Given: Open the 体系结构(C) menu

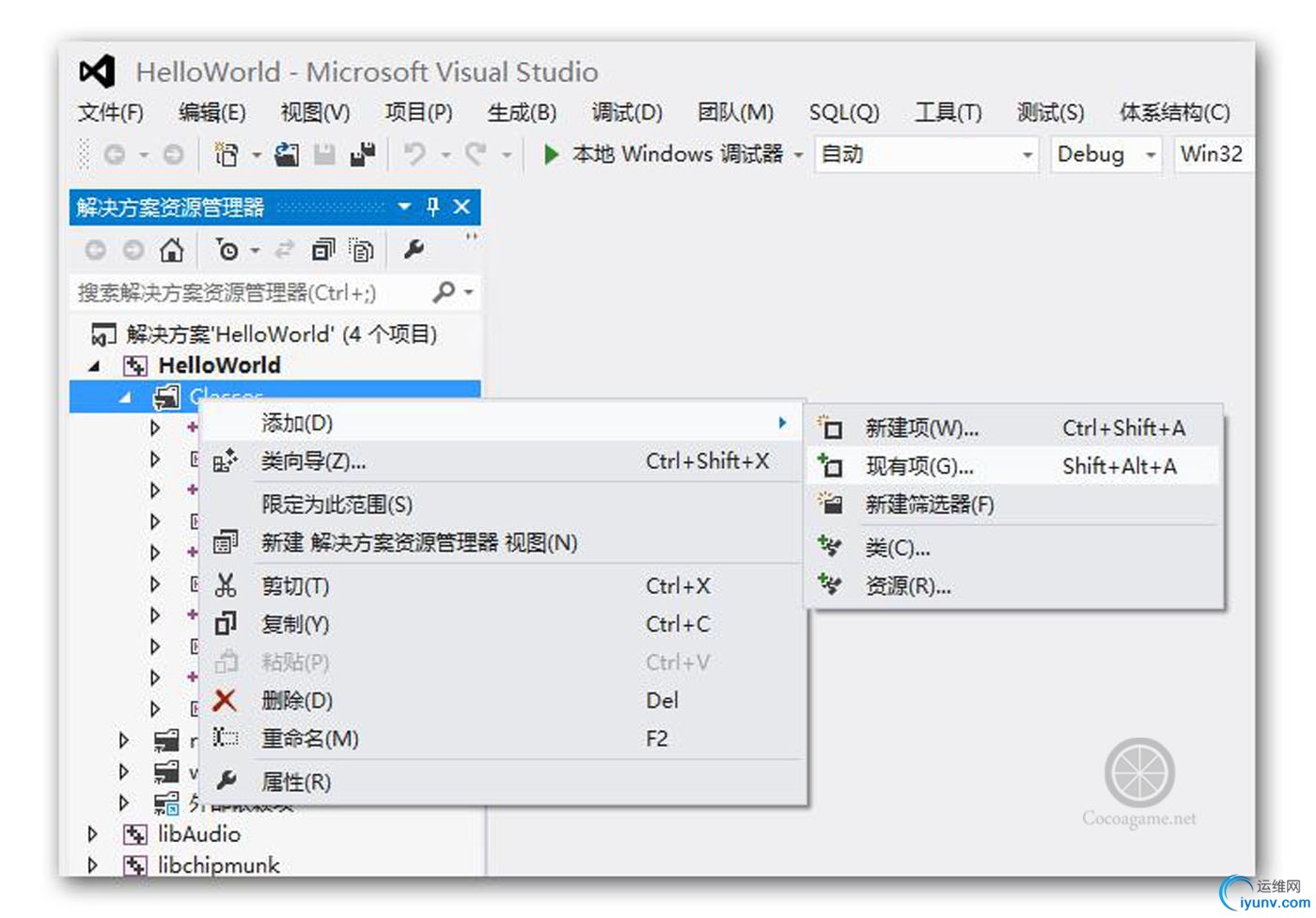Looking at the screenshot, I should click(1174, 113).
